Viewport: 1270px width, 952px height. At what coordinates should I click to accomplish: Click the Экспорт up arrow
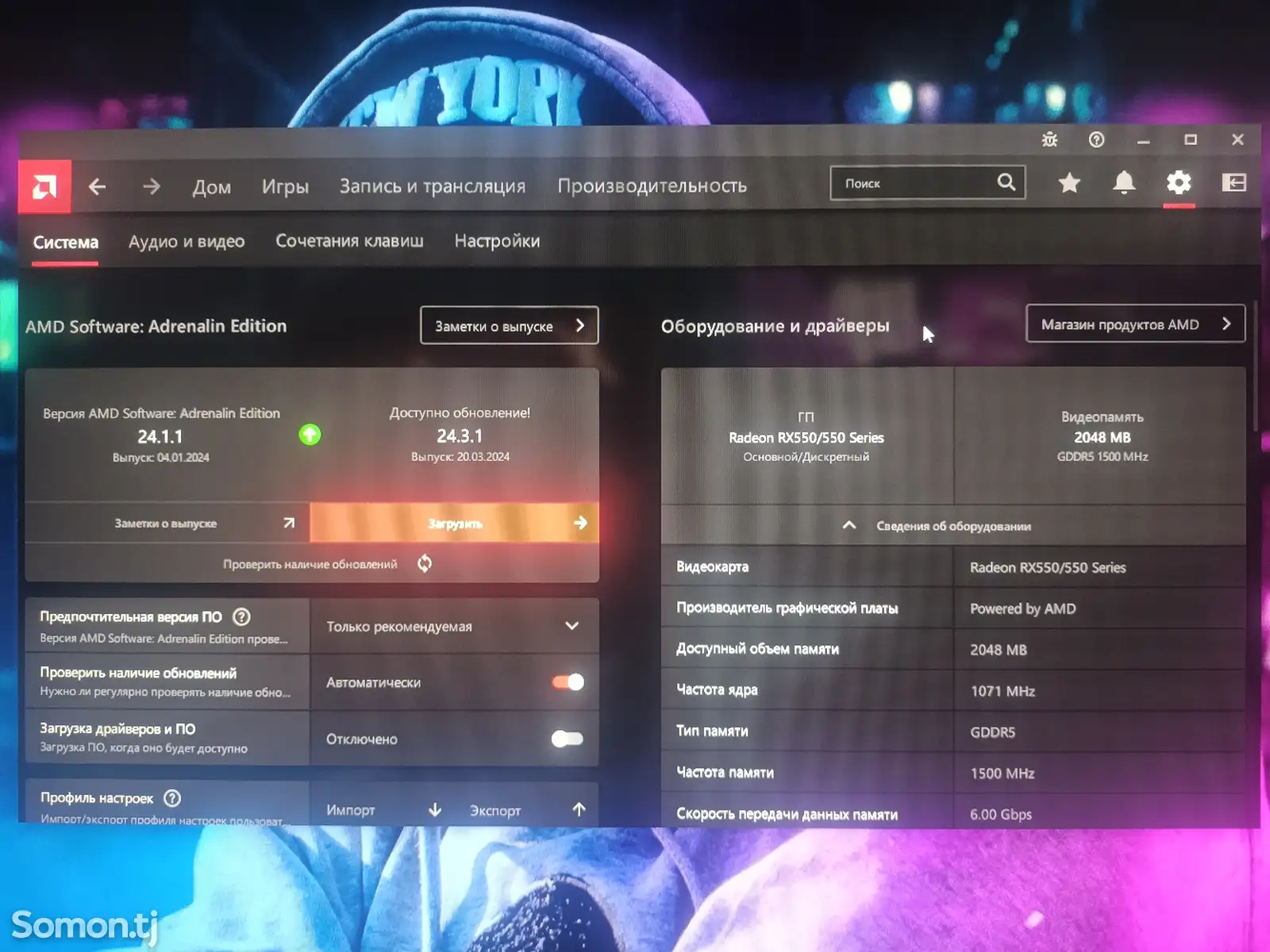(x=579, y=809)
